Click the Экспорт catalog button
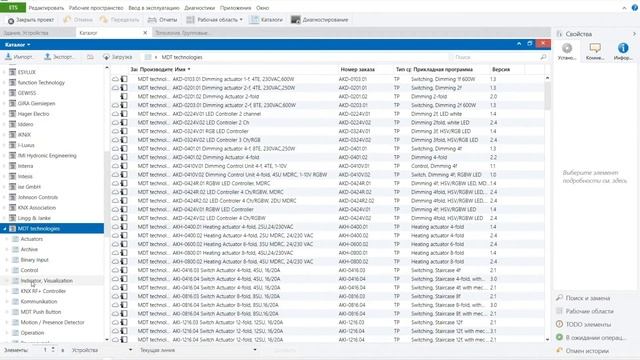Viewport: 640px width, 360px height. coord(59,57)
